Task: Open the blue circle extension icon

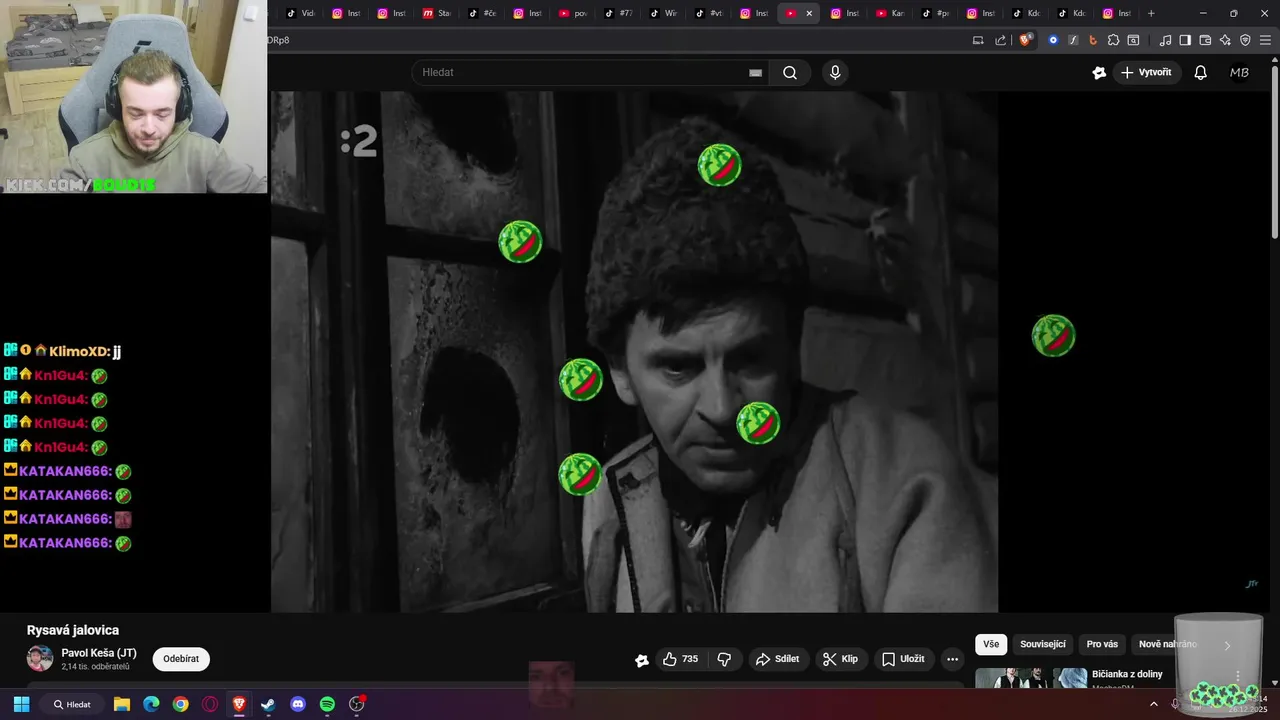Action: coord(1053,40)
